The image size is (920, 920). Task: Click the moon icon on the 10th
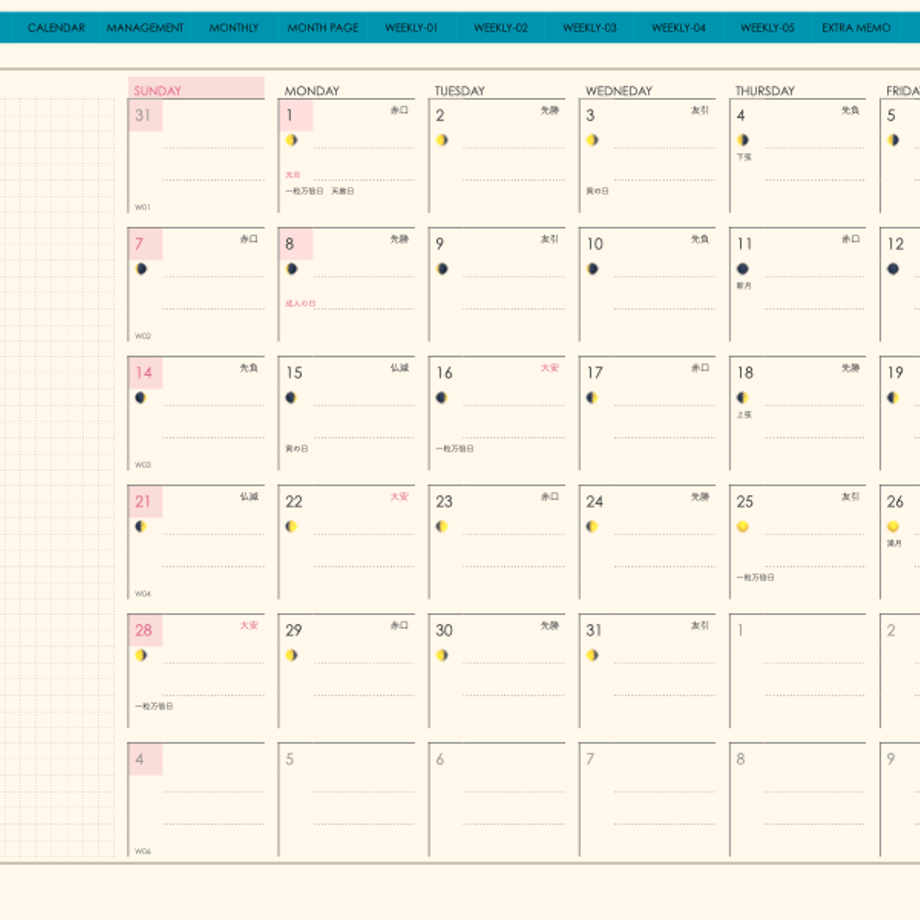[593, 269]
